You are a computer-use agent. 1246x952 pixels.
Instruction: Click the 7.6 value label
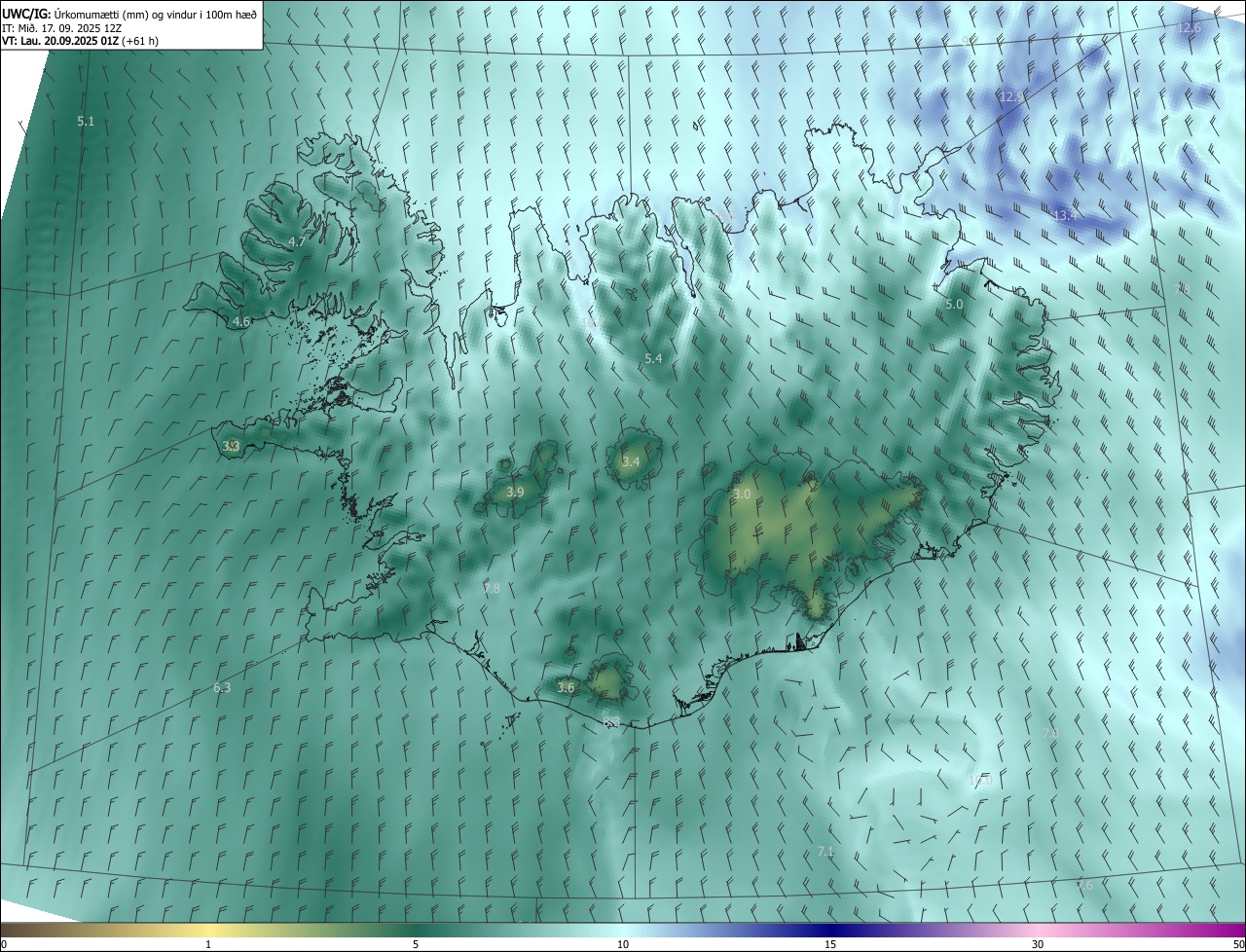(x=1085, y=885)
